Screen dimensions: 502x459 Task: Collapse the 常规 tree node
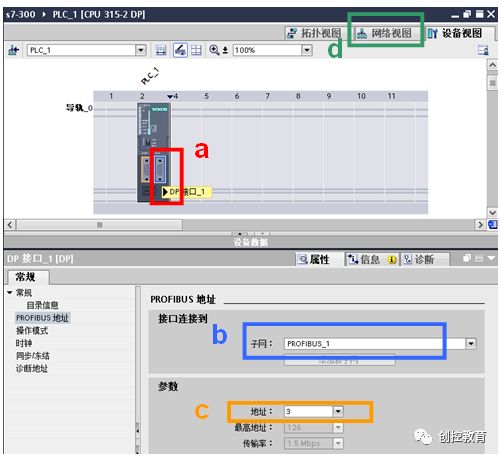9,293
